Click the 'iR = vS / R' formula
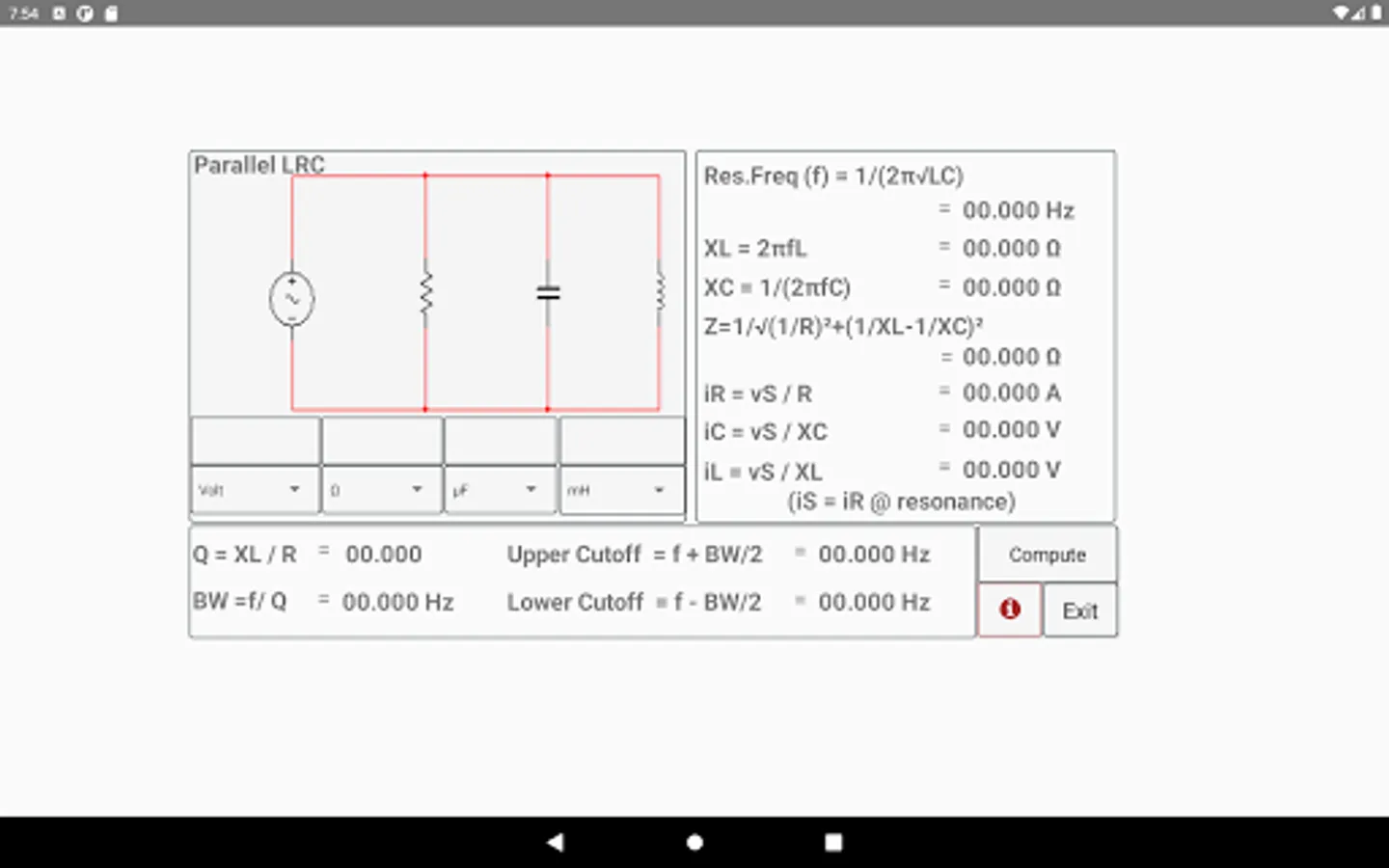The width and height of the screenshot is (1389, 868). click(x=758, y=393)
